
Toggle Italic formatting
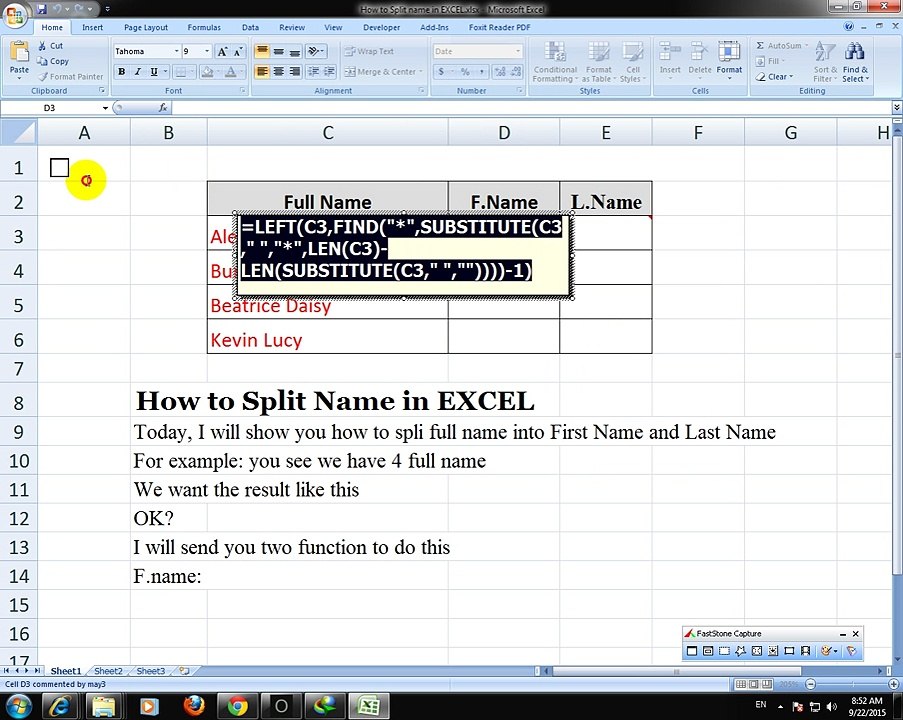coord(138,71)
